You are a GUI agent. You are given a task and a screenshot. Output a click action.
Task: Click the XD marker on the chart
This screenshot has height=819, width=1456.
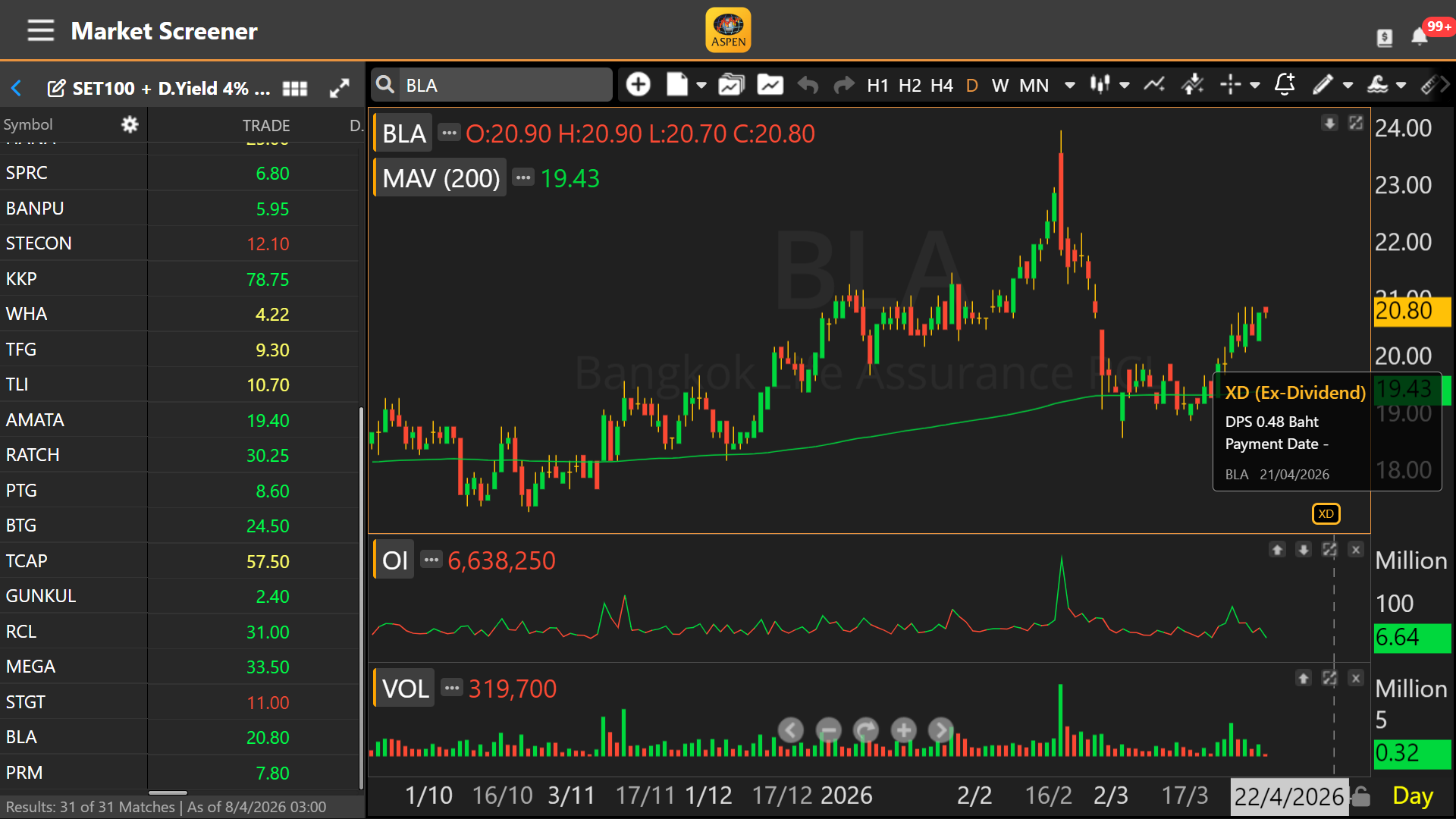1326,514
